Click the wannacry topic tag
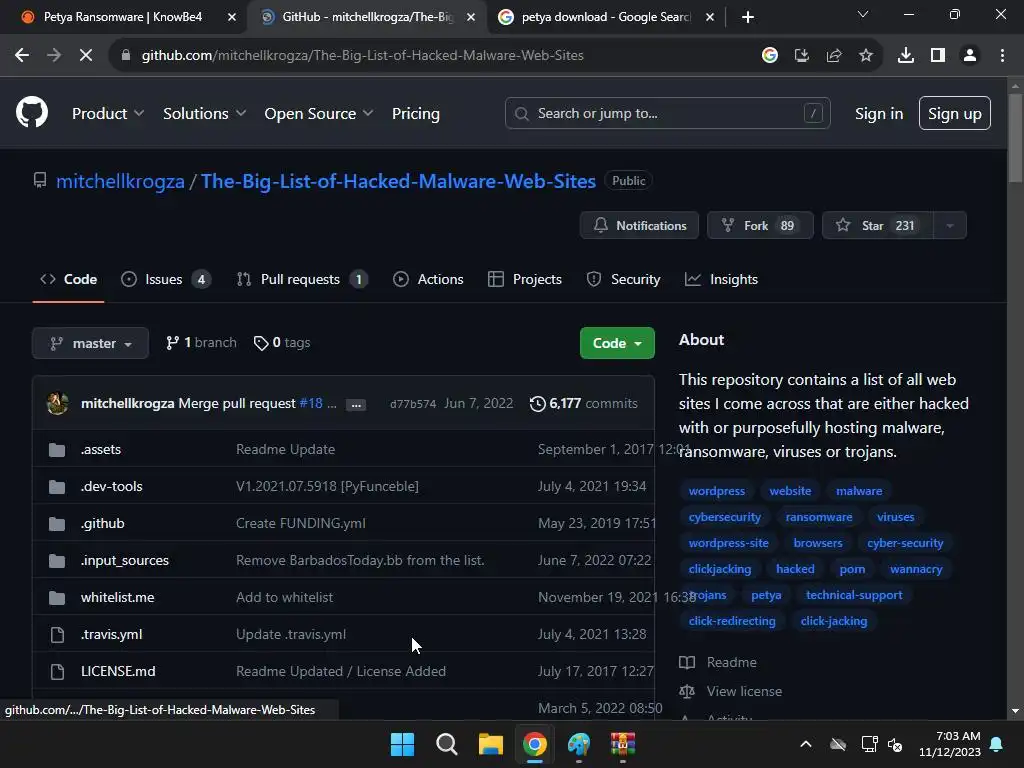The image size is (1024, 768). click(916, 569)
